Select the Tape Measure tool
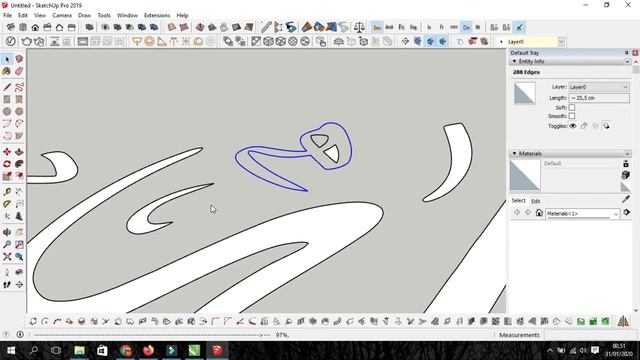 click(7, 191)
